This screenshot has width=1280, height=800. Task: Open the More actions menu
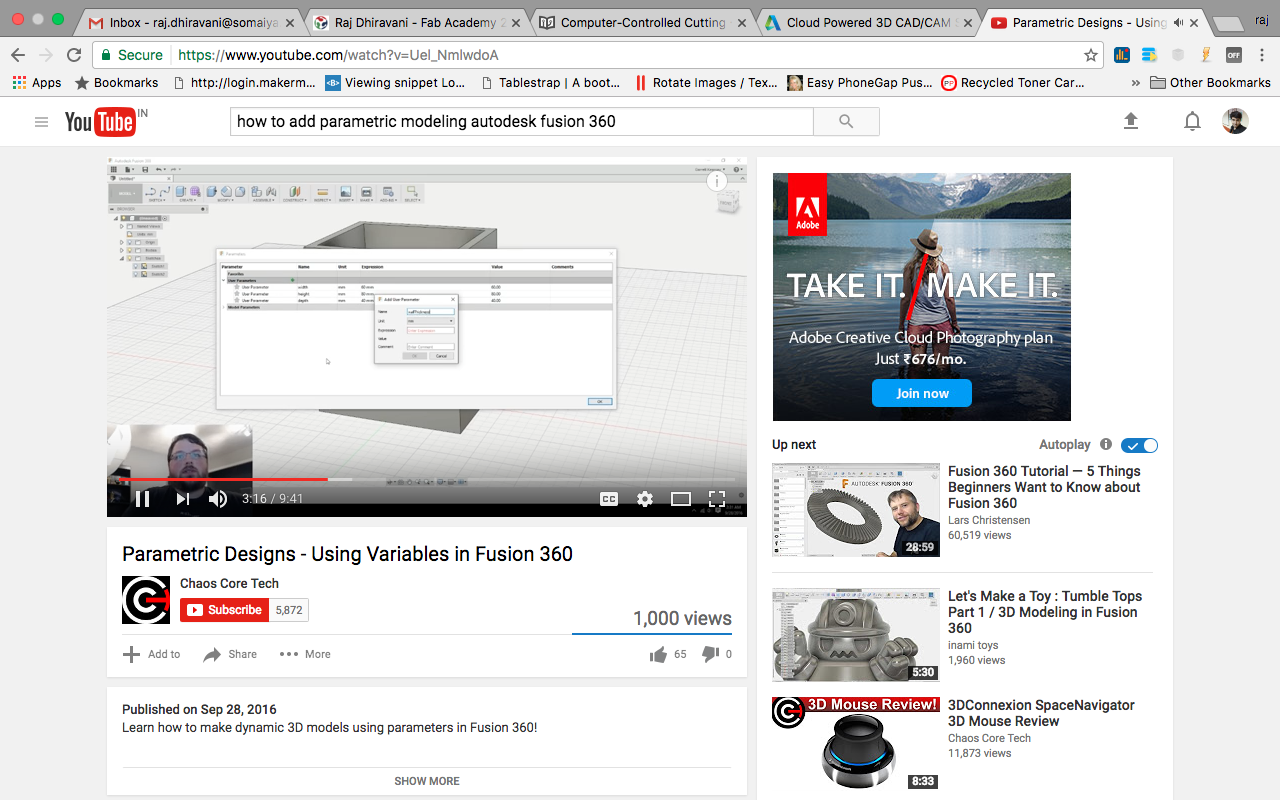tap(305, 654)
